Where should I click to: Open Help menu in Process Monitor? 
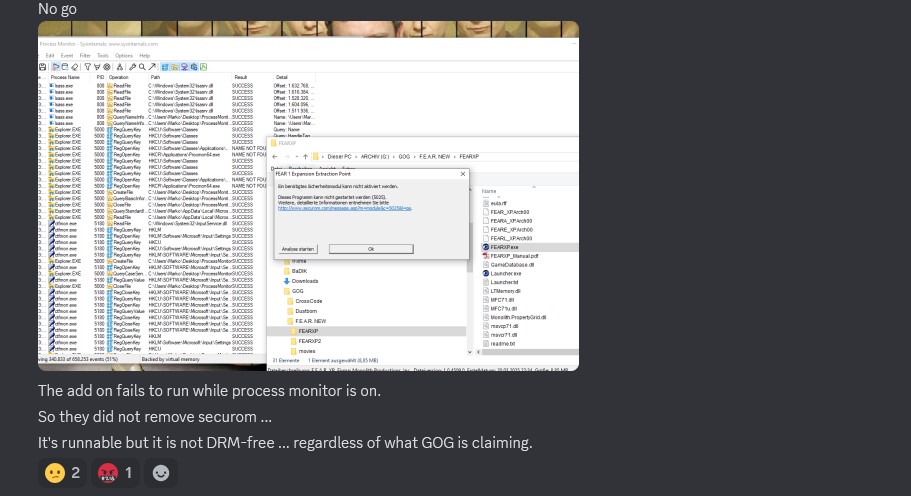coord(145,56)
